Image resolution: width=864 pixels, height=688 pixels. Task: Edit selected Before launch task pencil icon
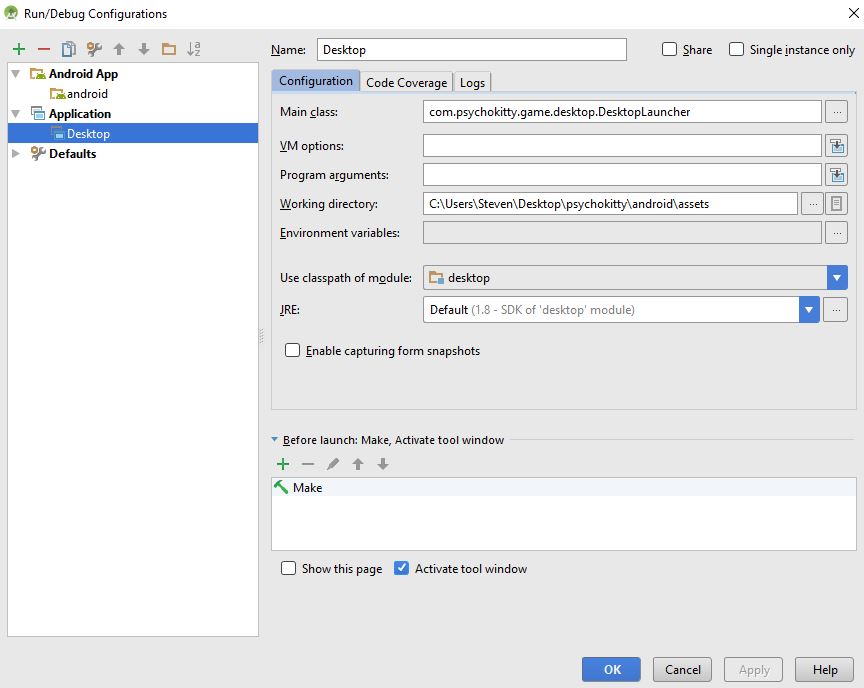click(333, 464)
